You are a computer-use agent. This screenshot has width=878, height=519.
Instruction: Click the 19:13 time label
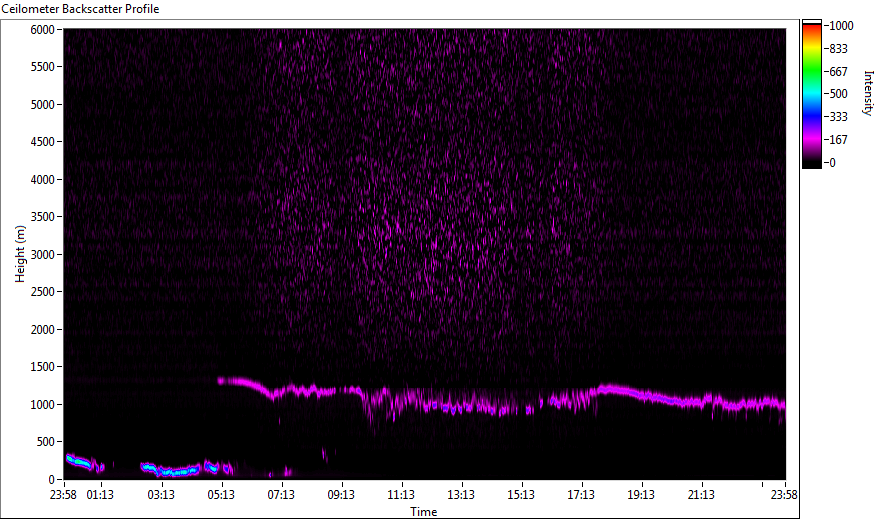click(x=641, y=494)
